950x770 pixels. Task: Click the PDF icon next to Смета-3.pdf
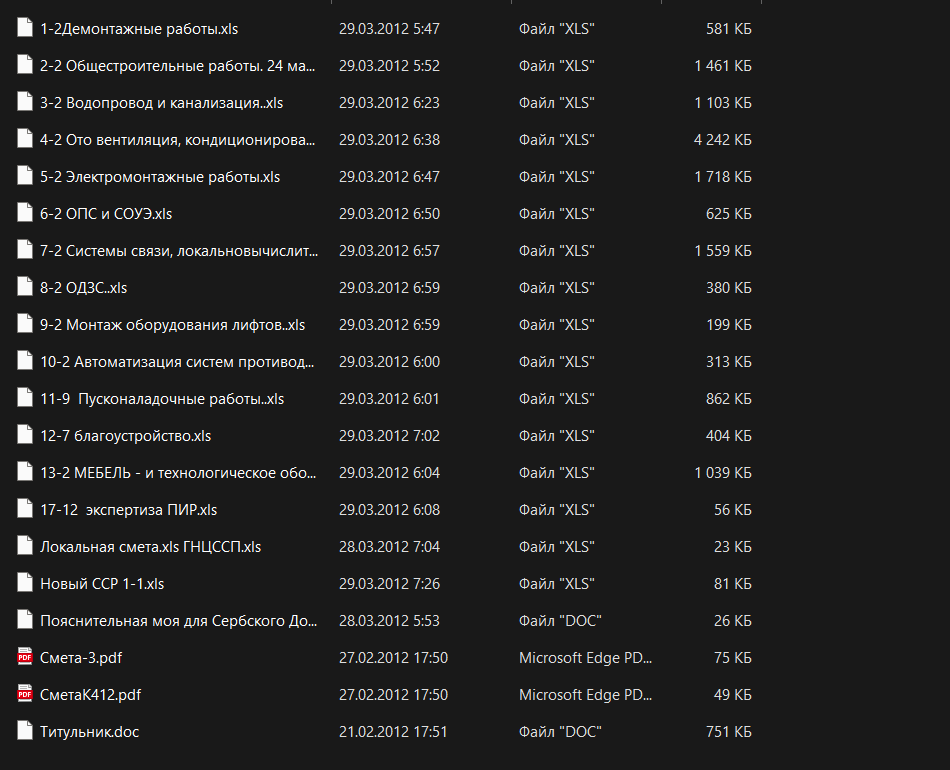(x=25, y=658)
